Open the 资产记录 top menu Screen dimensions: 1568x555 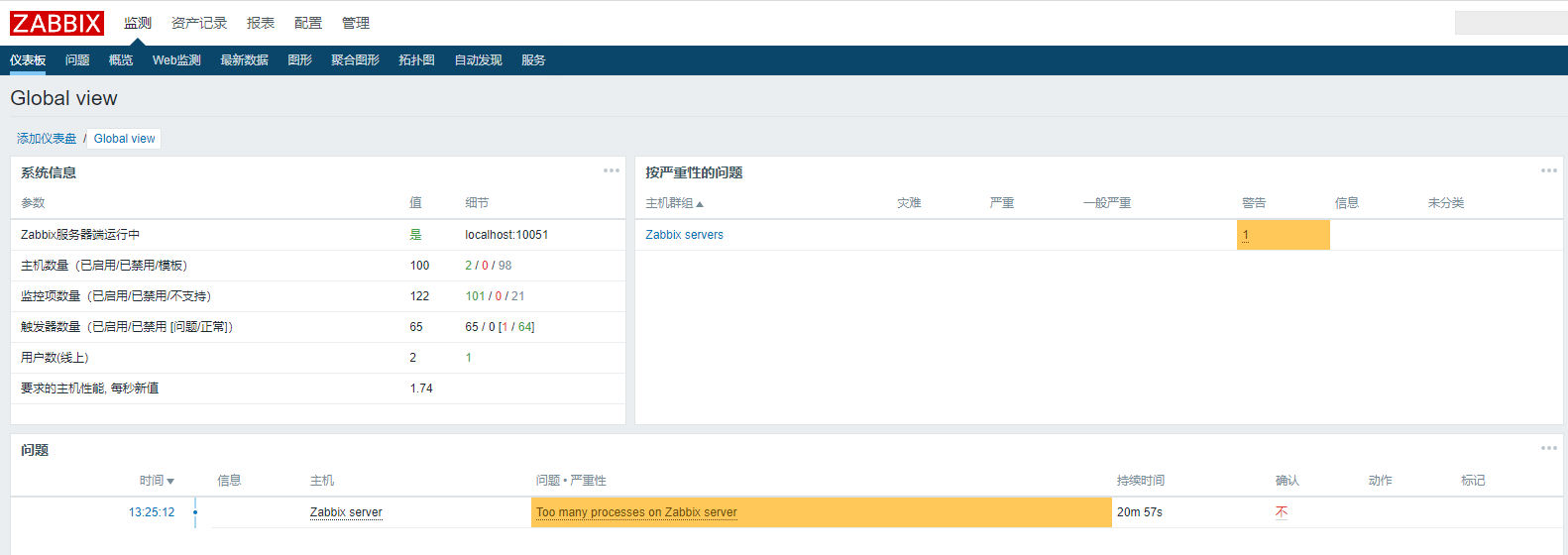pos(199,23)
